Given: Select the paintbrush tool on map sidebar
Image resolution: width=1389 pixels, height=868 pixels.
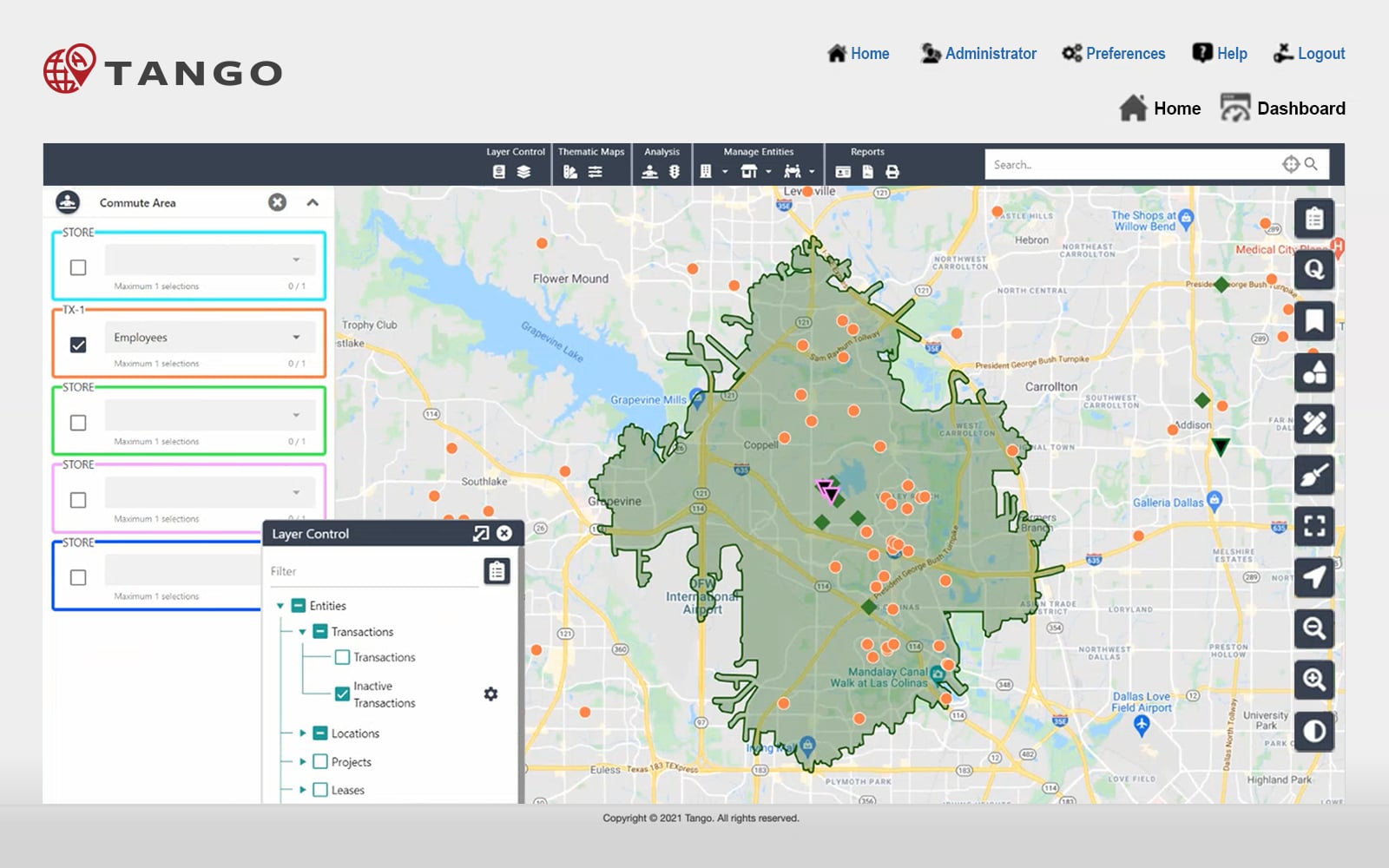Looking at the screenshot, I should 1314,476.
